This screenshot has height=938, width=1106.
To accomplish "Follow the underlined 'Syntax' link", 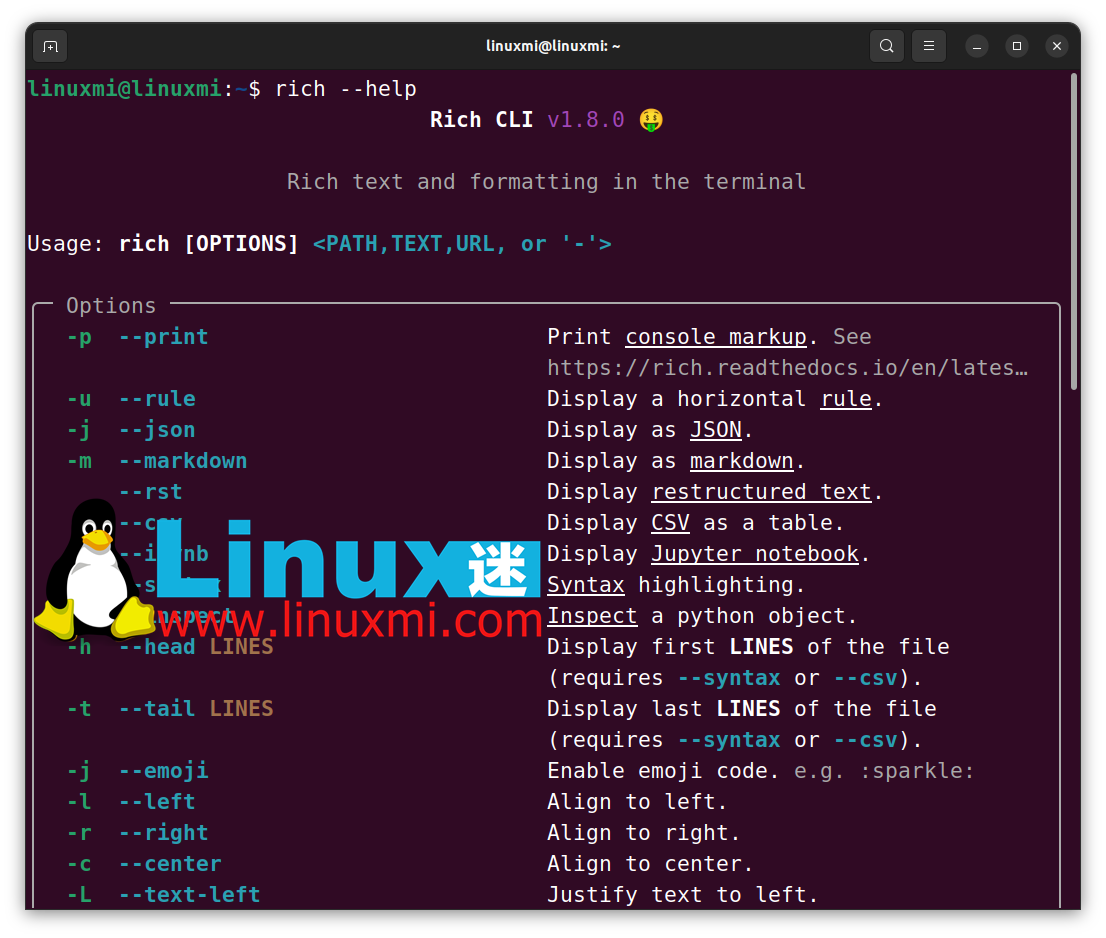I will [x=586, y=585].
